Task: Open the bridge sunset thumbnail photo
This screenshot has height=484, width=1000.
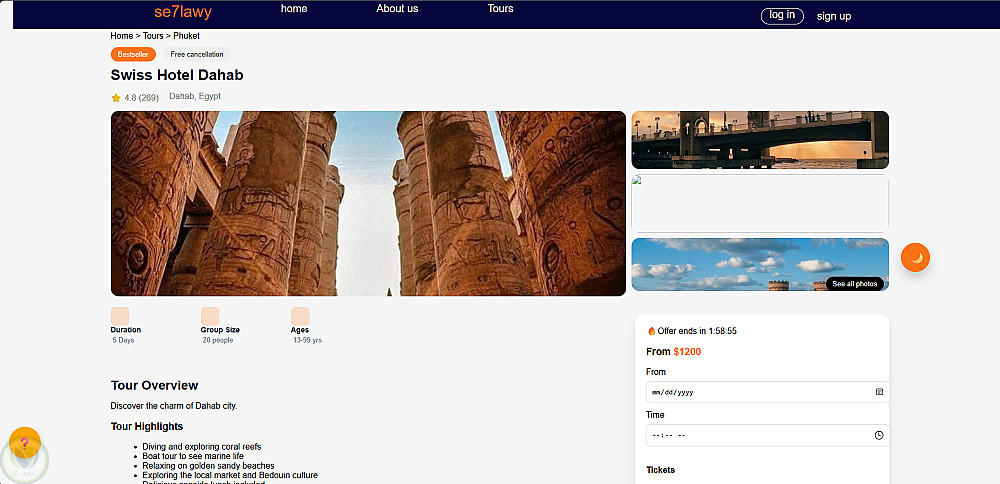Action: tap(760, 140)
